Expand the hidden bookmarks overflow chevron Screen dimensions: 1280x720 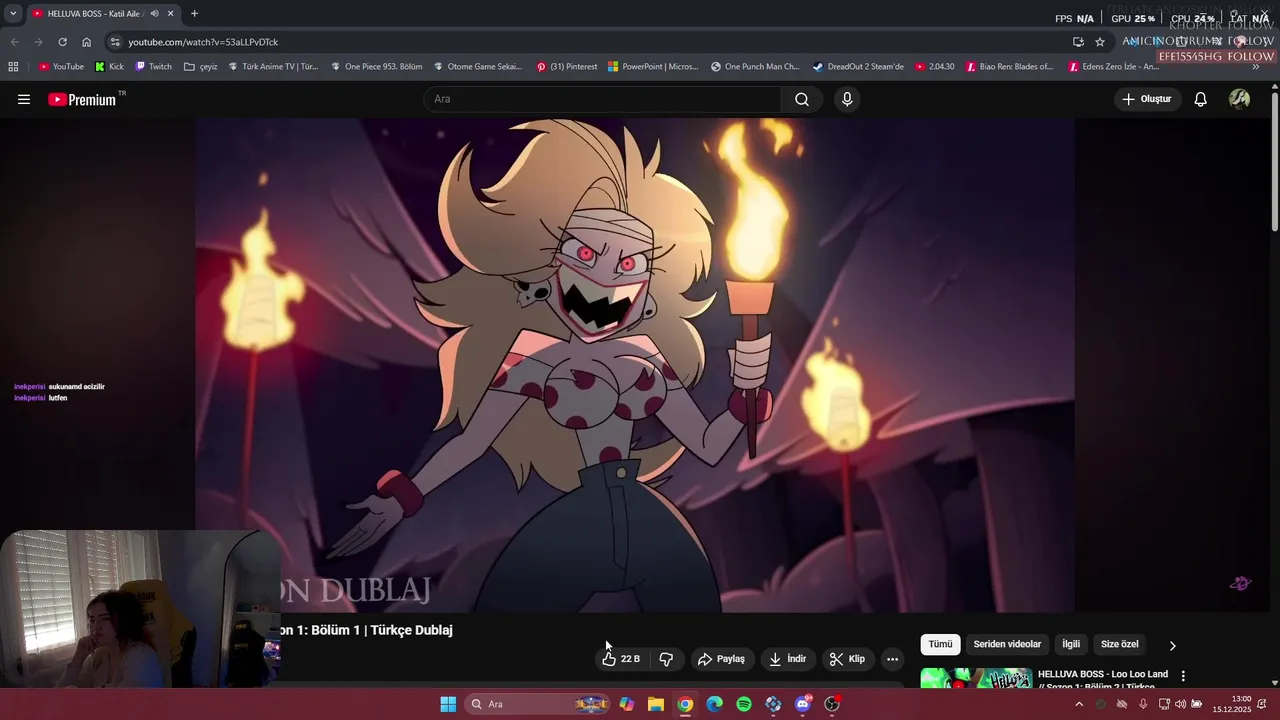pos(1256,67)
